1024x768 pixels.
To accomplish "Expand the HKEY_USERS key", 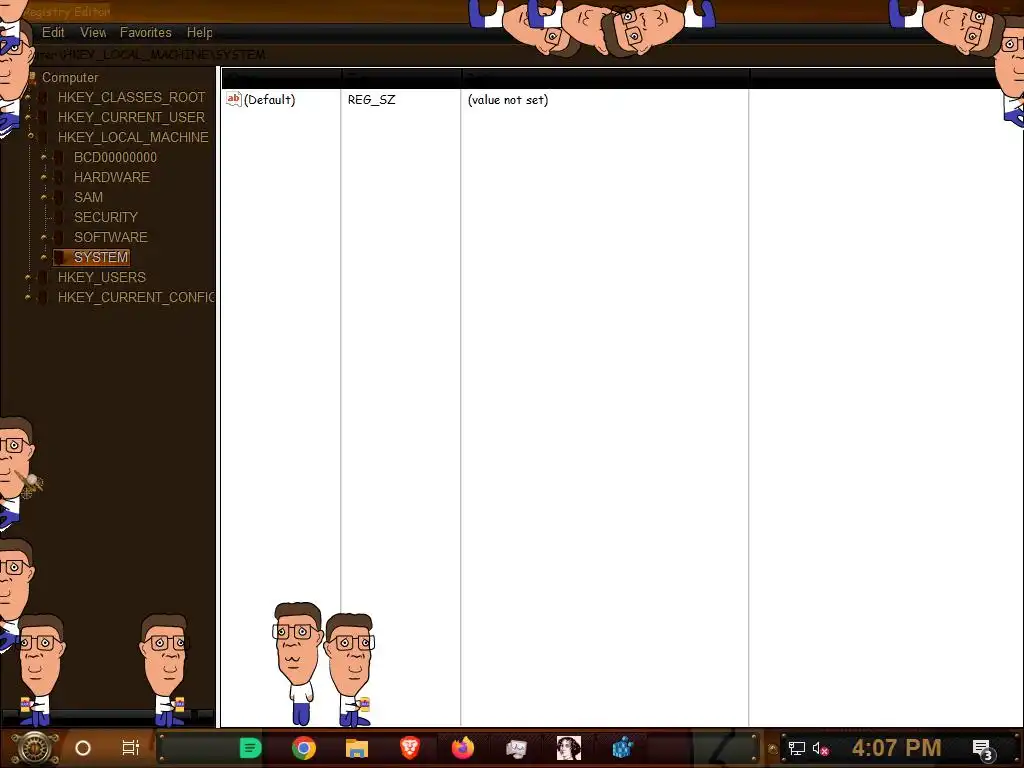I will [27, 278].
